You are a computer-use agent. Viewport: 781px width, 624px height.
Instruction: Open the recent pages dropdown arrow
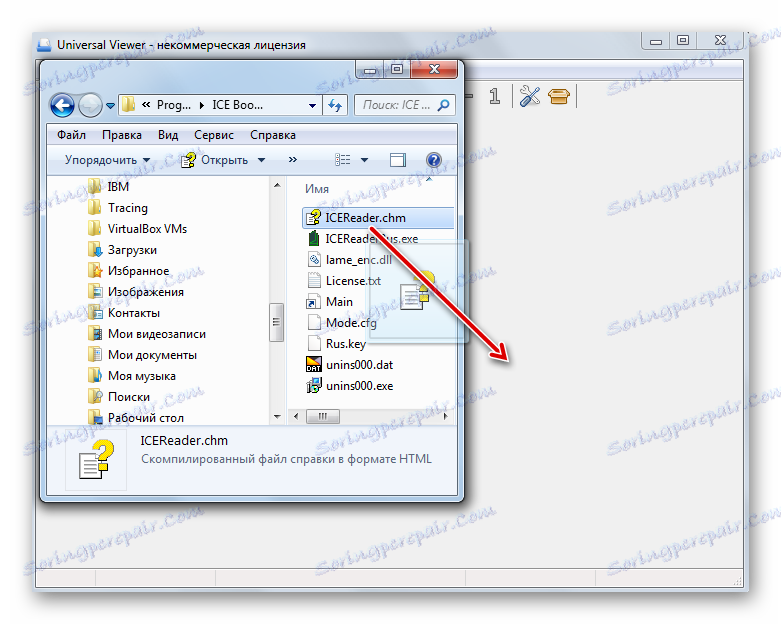coord(111,106)
